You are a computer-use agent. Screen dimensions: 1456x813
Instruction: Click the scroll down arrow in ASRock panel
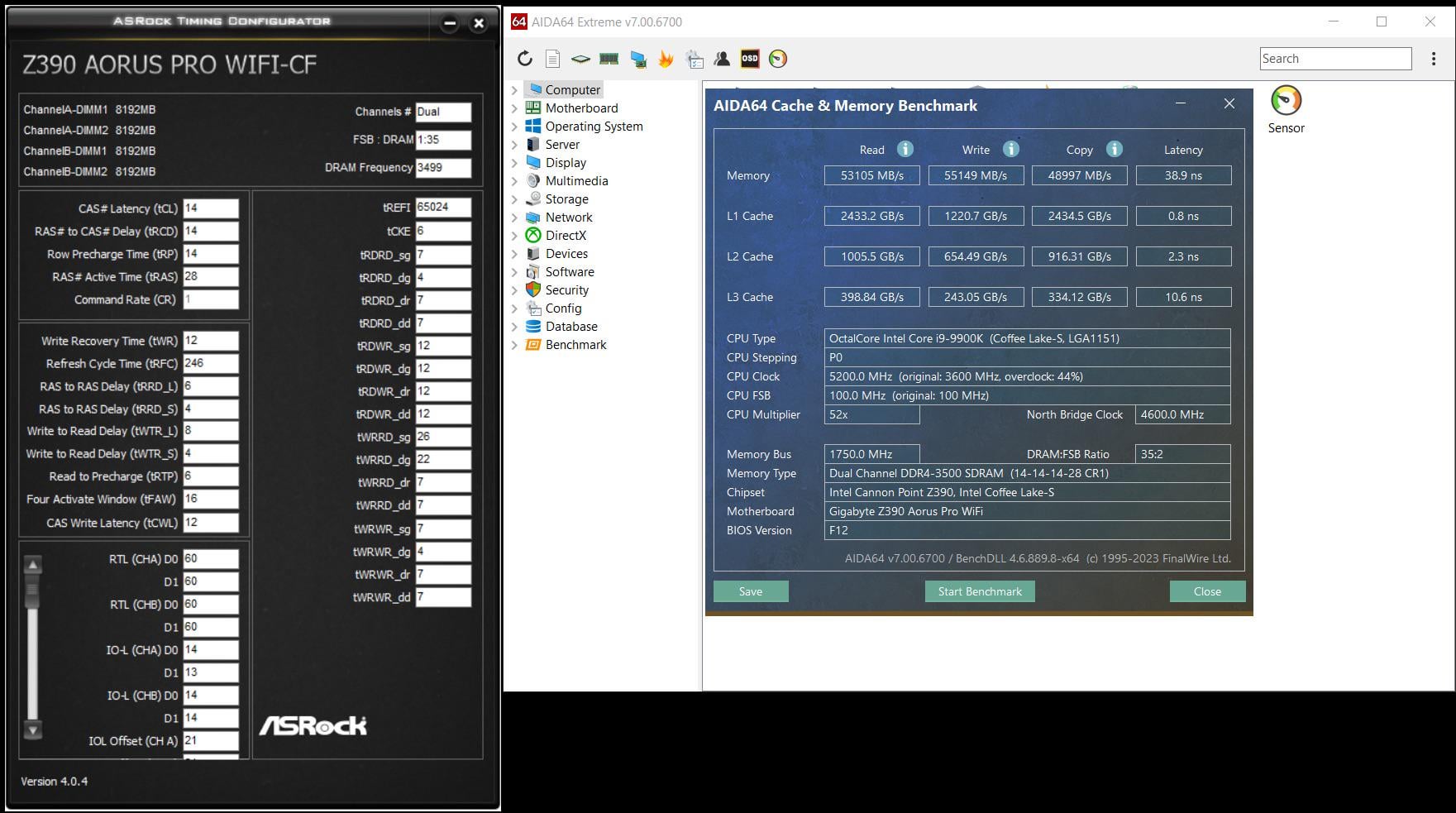click(33, 730)
